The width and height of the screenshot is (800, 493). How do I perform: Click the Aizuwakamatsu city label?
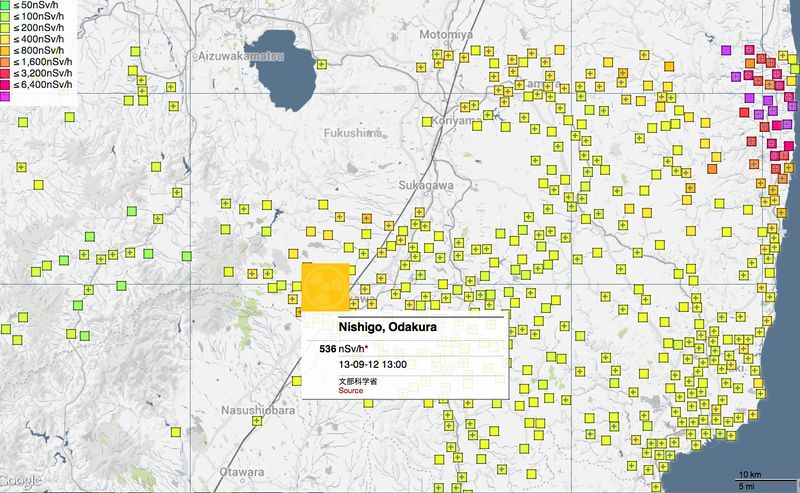[245, 58]
